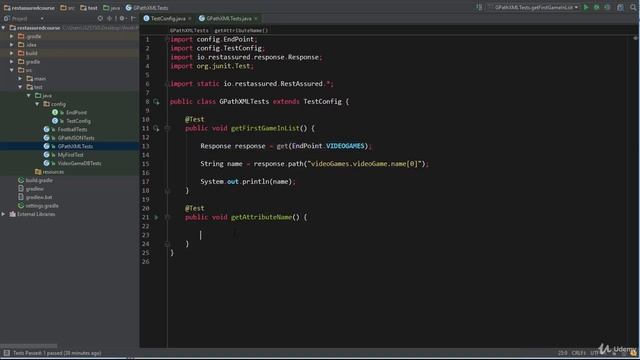The width and height of the screenshot is (640, 360).
Task: Open the run configuration dropdown
Action: [x=533, y=7]
